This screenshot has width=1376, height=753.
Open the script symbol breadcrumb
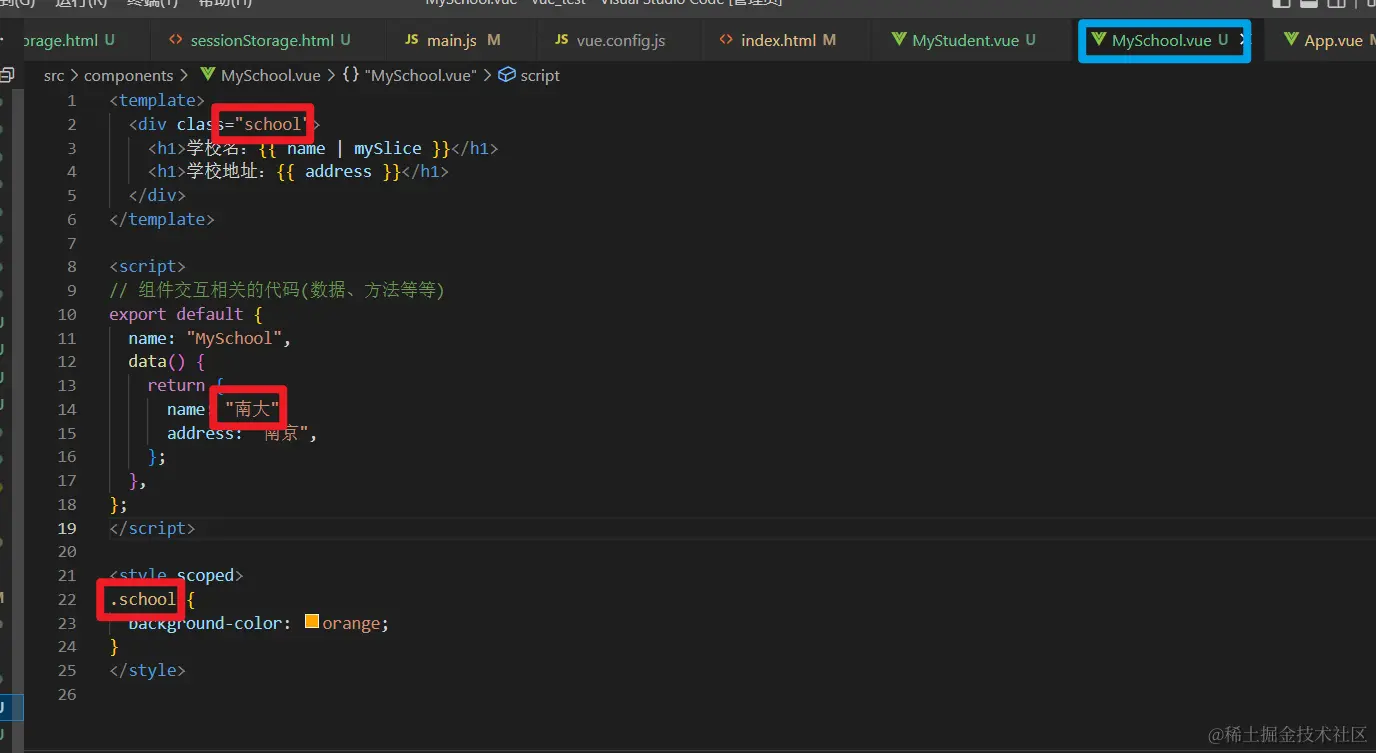pyautogui.click(x=529, y=75)
